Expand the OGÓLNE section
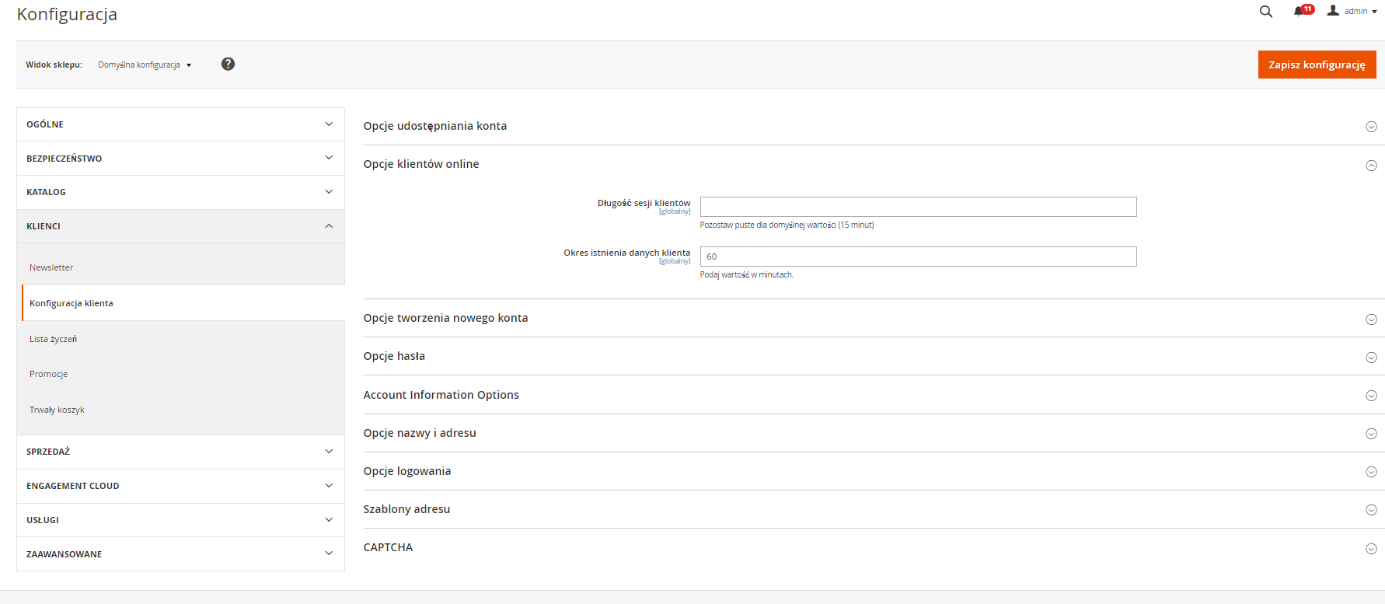1385x604 pixels. (x=181, y=124)
